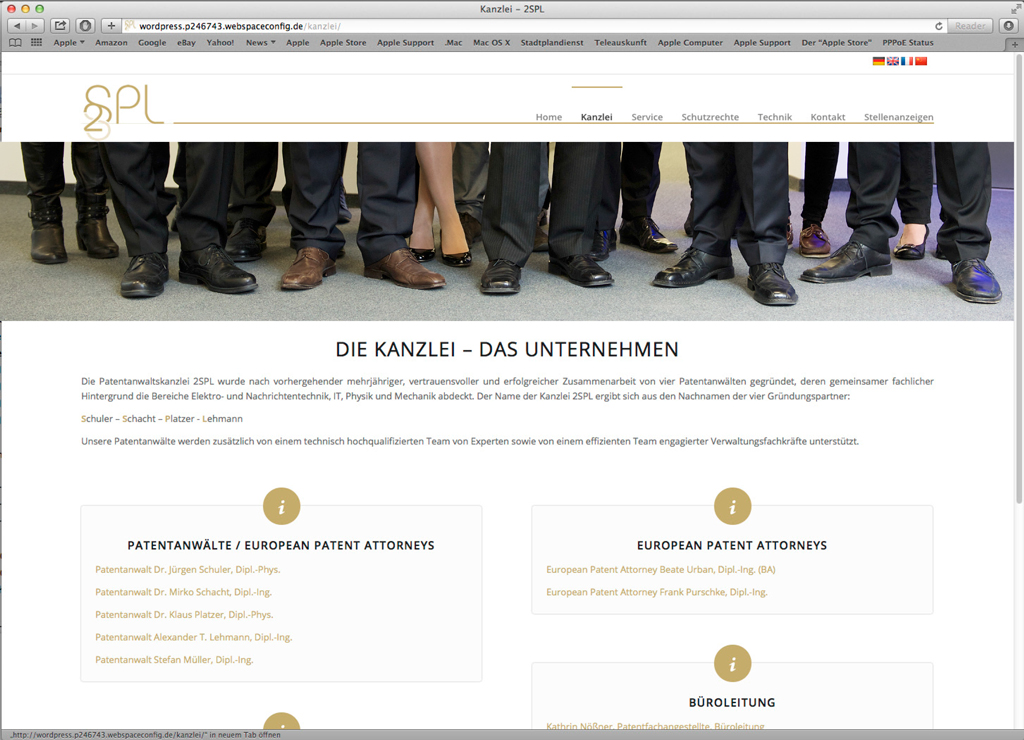Open Top Sites grid icon

[x=37, y=42]
